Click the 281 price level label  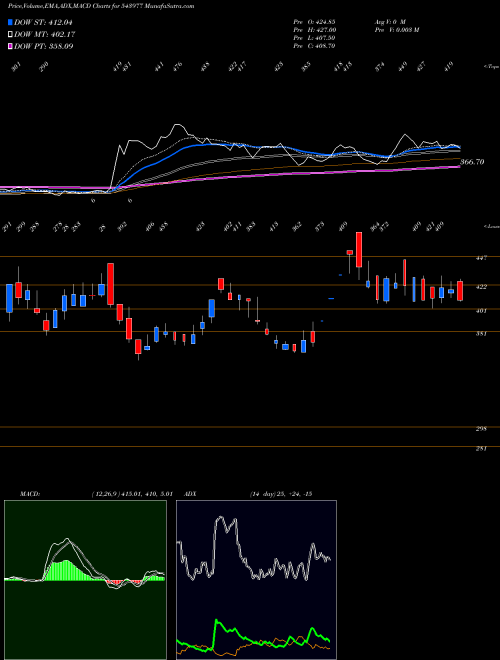pos(481,449)
